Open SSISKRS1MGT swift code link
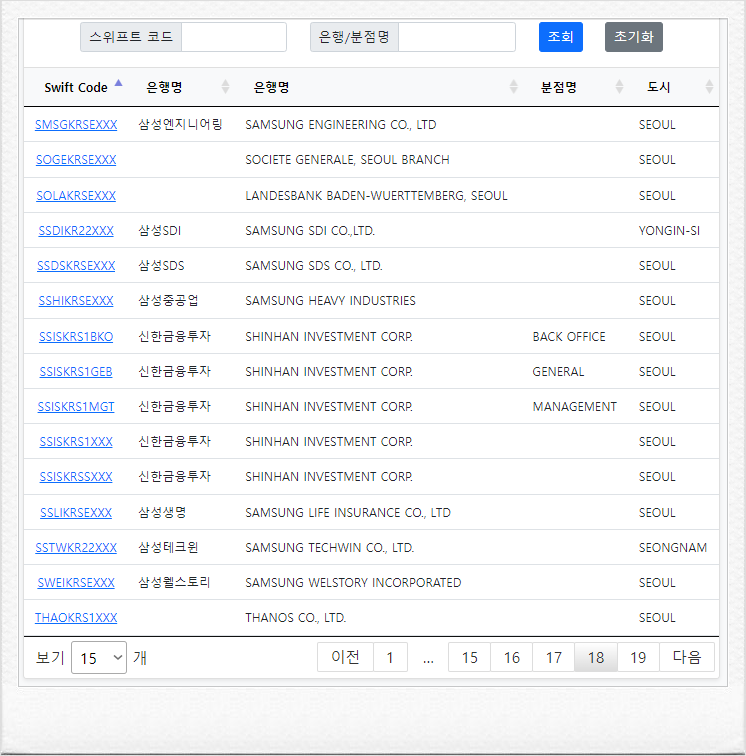Screen dimensions: 746x756 coord(76,407)
